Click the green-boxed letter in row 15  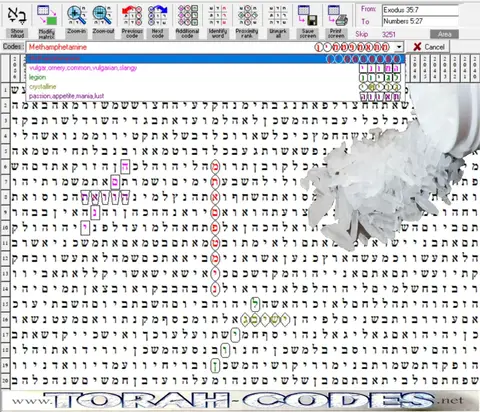click(255, 304)
